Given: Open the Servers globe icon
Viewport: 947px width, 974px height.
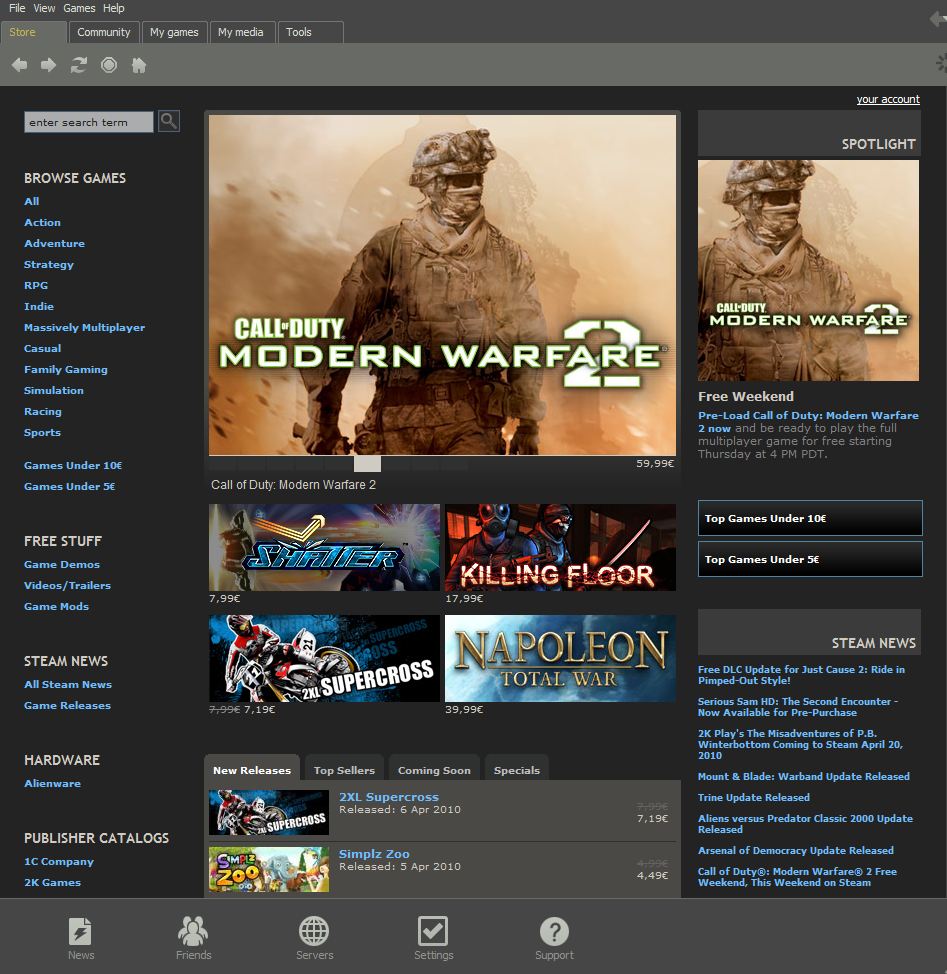Looking at the screenshot, I should [314, 939].
